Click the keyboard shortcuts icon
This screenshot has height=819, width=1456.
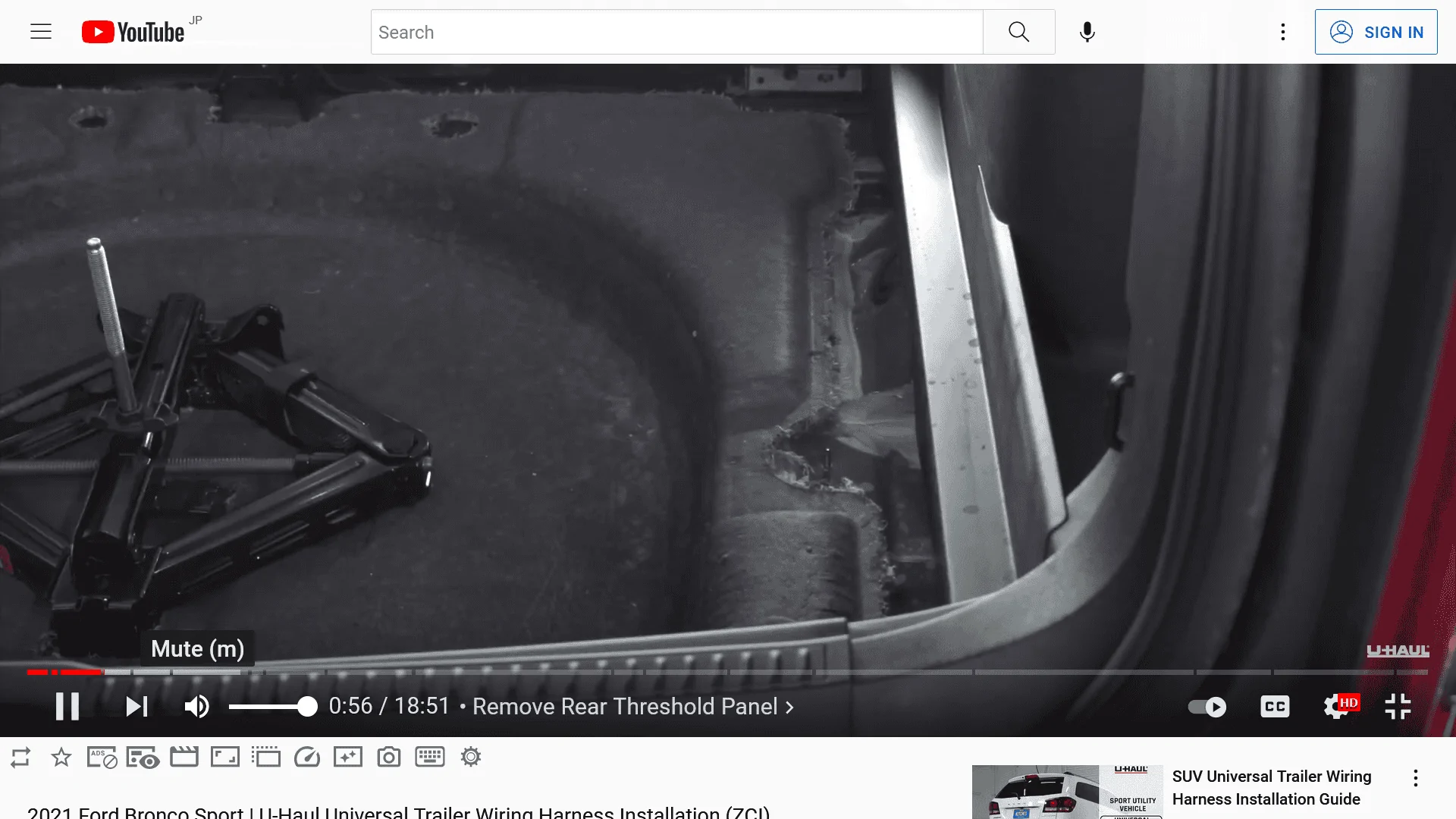click(430, 757)
